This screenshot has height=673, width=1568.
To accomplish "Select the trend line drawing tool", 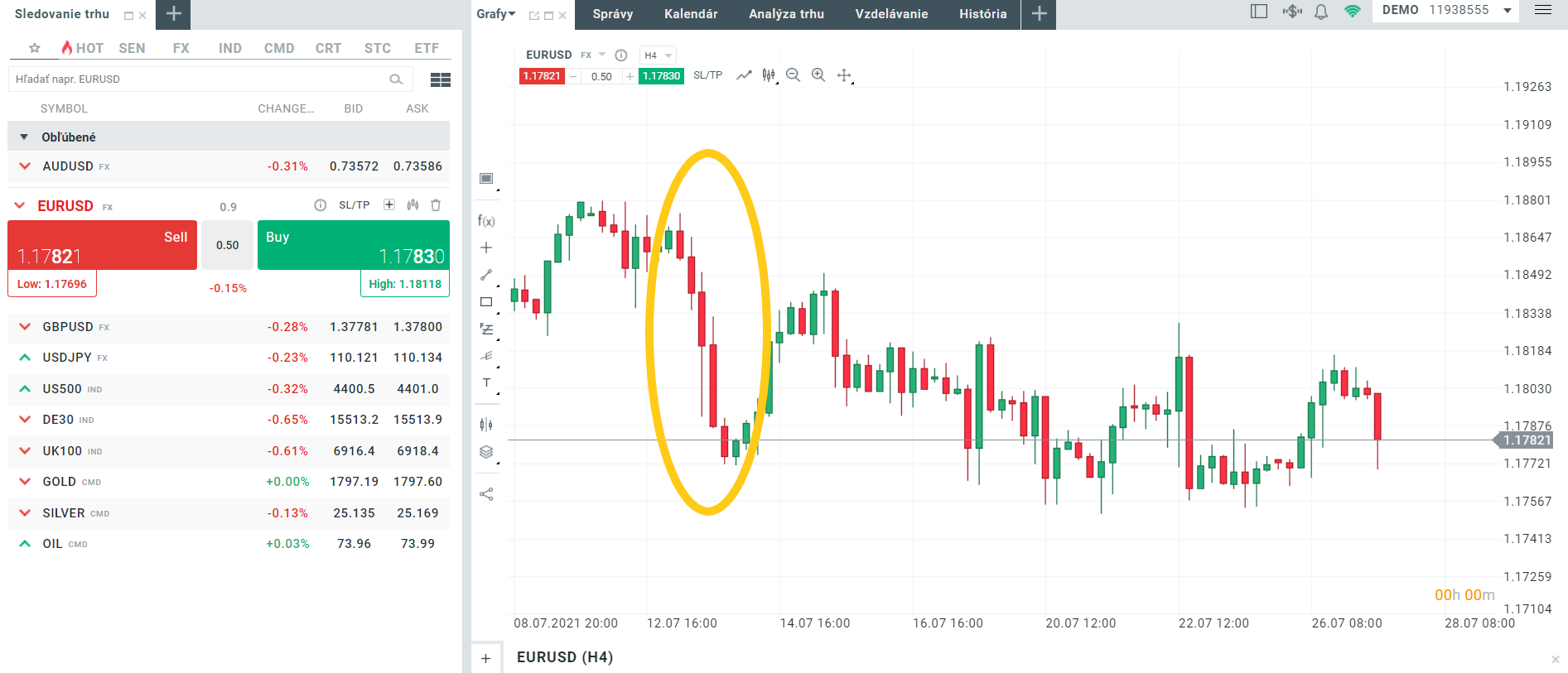I will [486, 275].
